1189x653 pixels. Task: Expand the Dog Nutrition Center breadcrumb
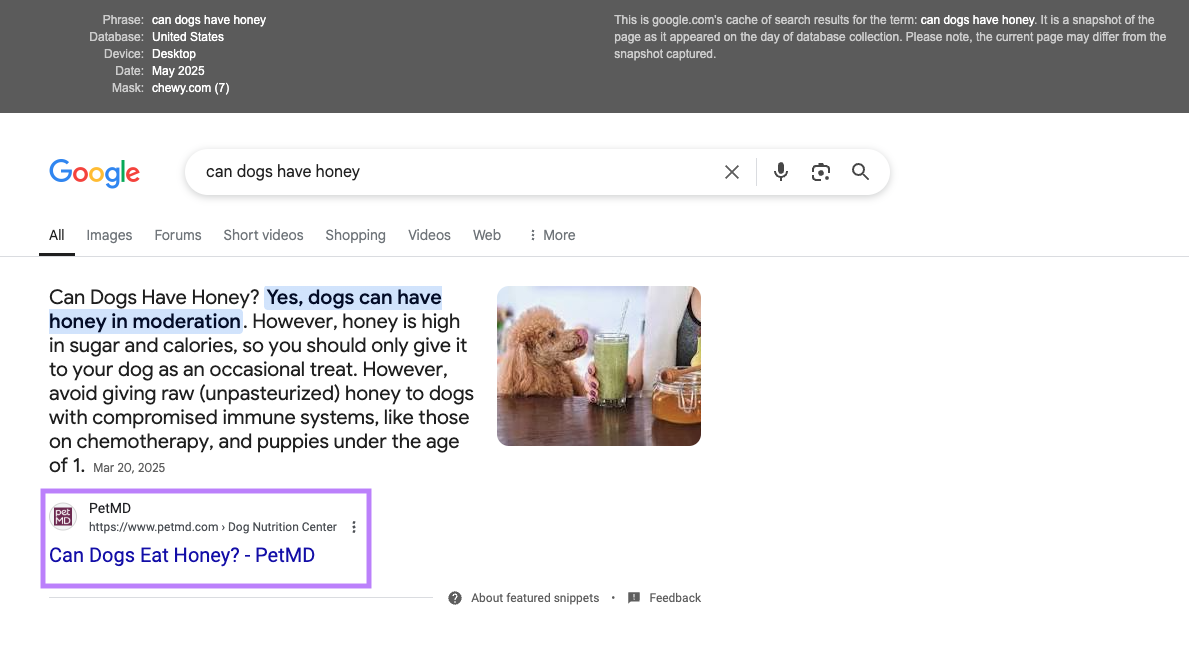coord(282,526)
